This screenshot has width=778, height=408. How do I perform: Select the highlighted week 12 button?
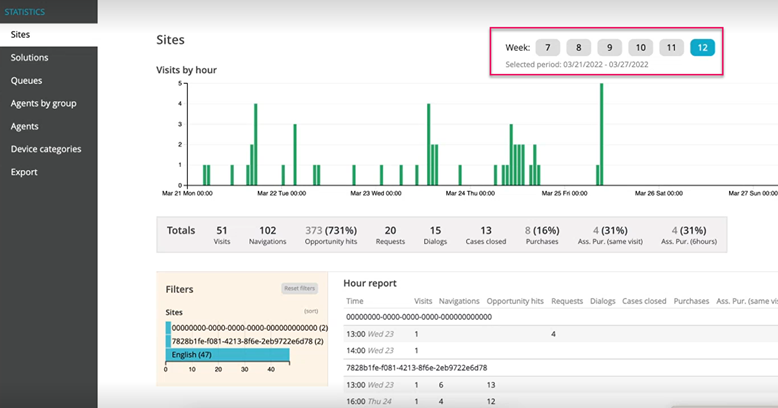click(703, 47)
